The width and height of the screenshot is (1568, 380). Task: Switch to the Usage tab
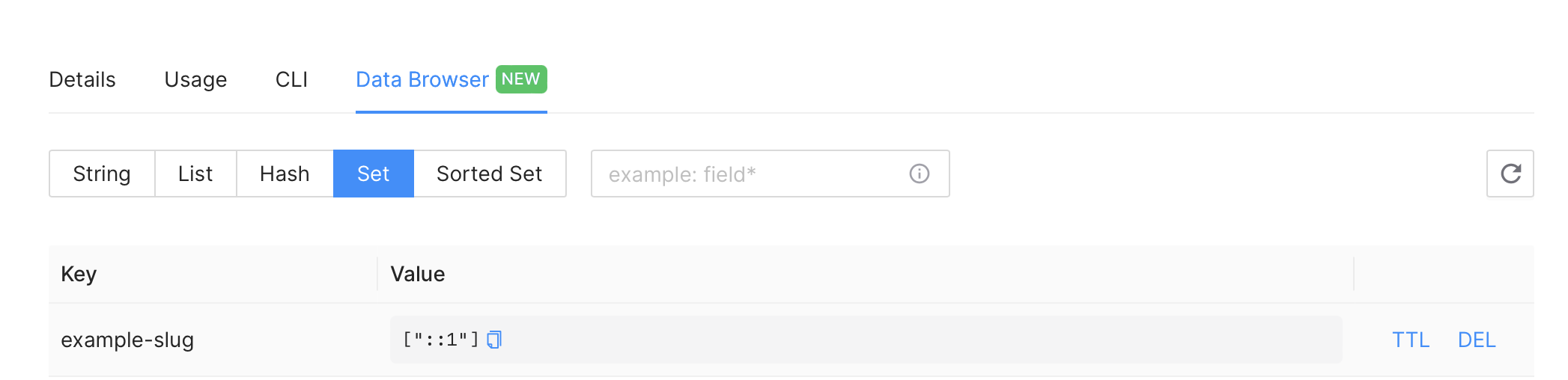[195, 79]
